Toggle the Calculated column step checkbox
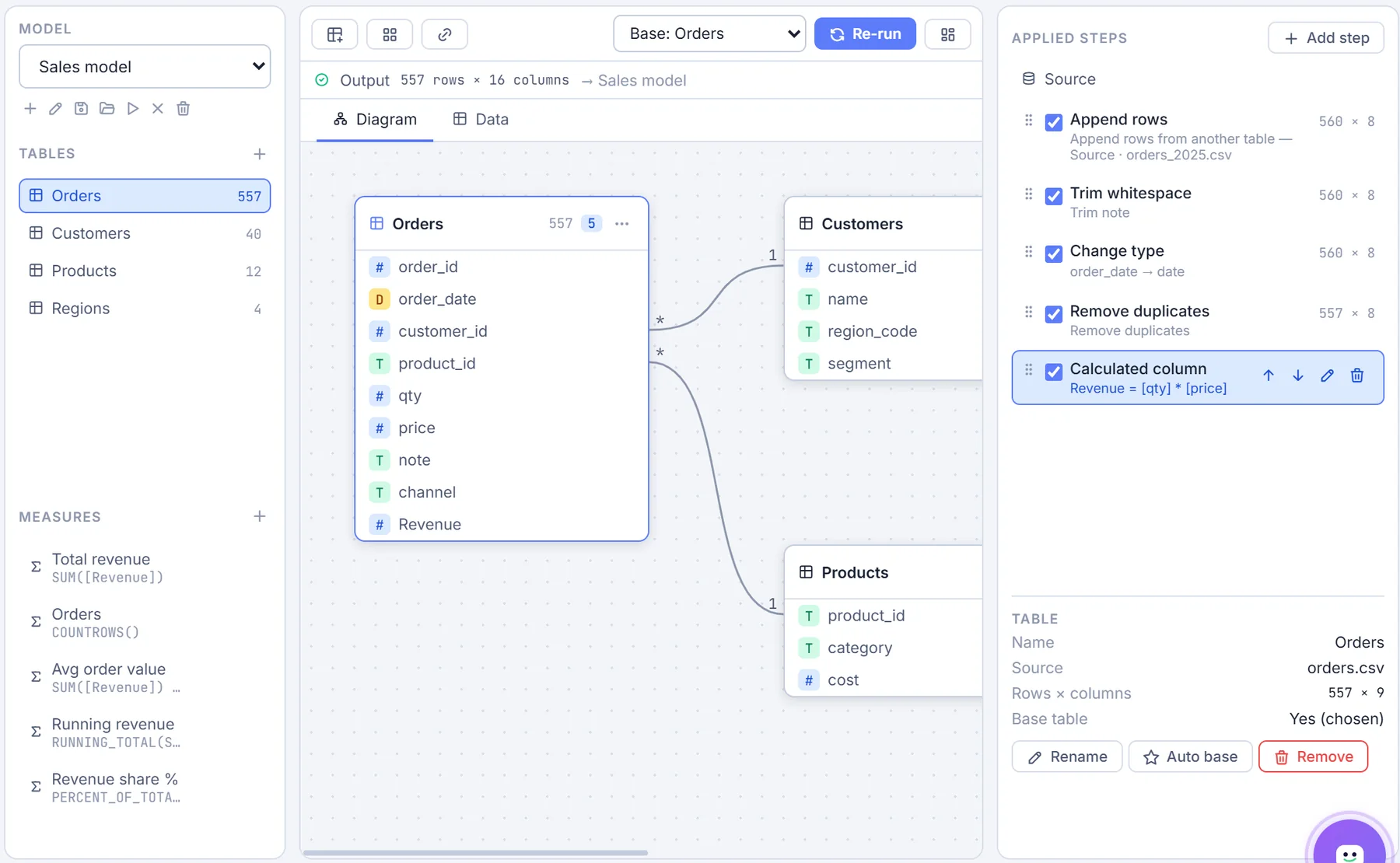Viewport: 1400px width, 863px height. 1054,372
